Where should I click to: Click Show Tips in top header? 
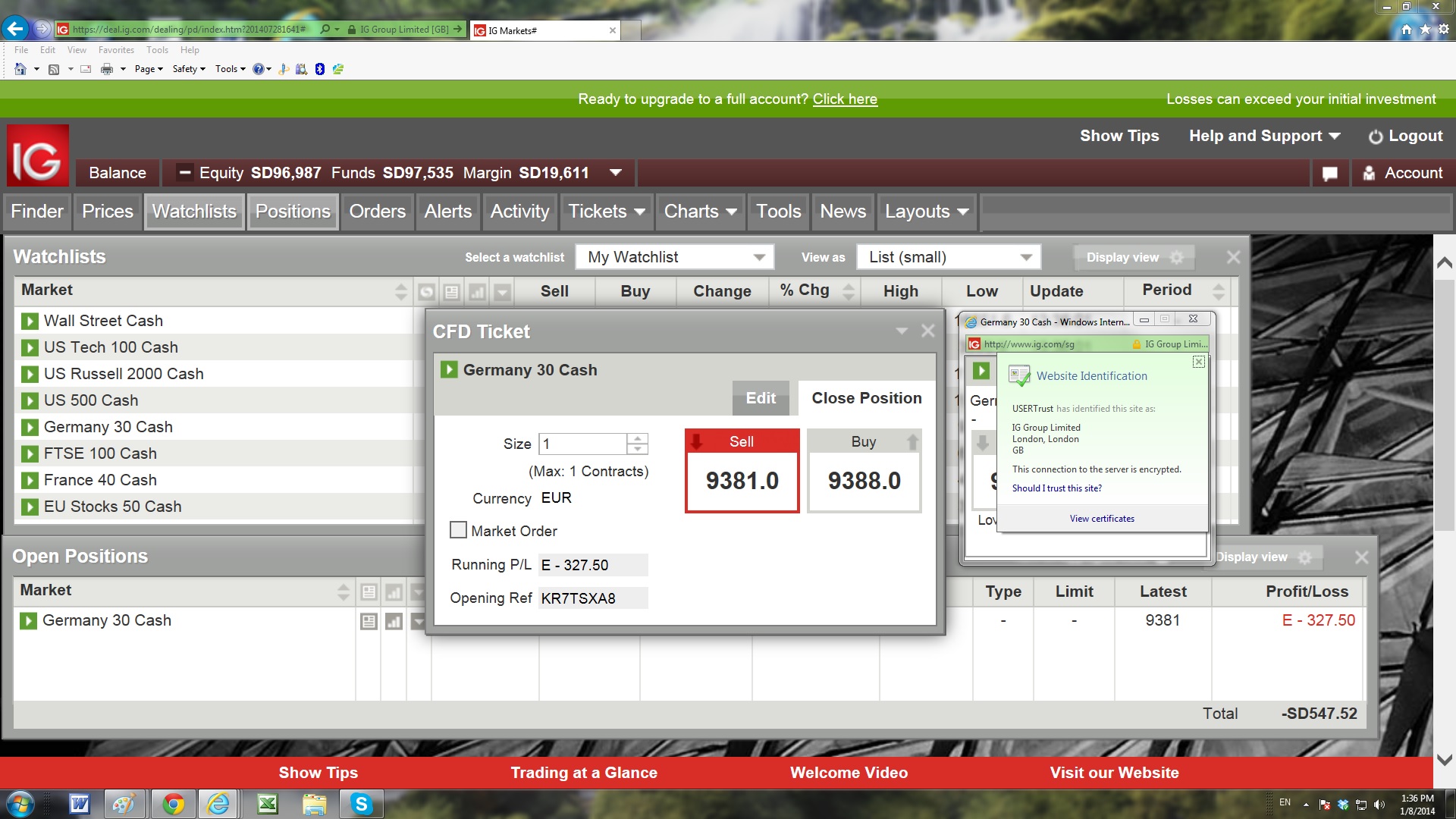coord(1119,136)
